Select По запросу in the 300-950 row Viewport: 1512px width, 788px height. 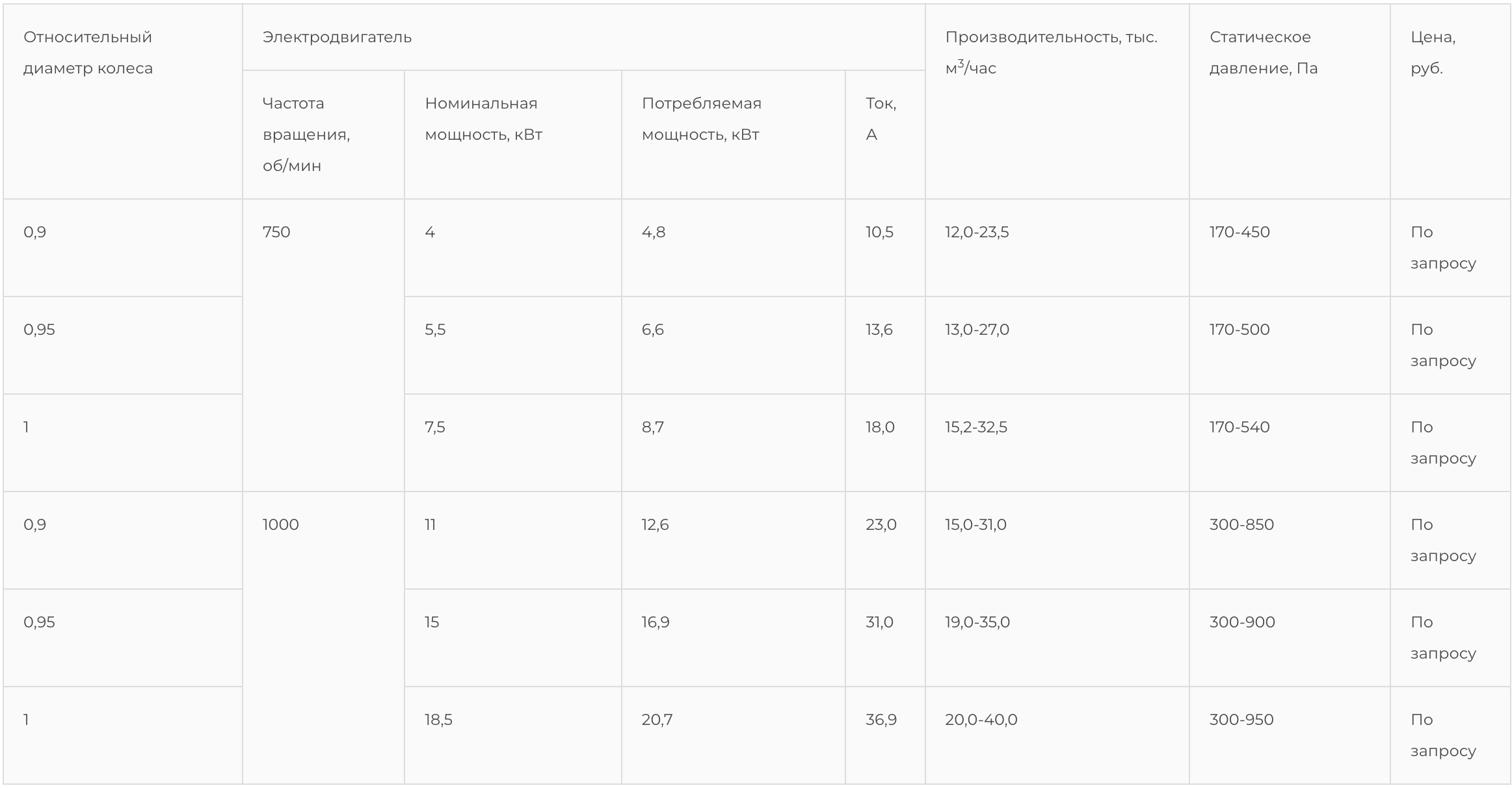pos(1442,735)
